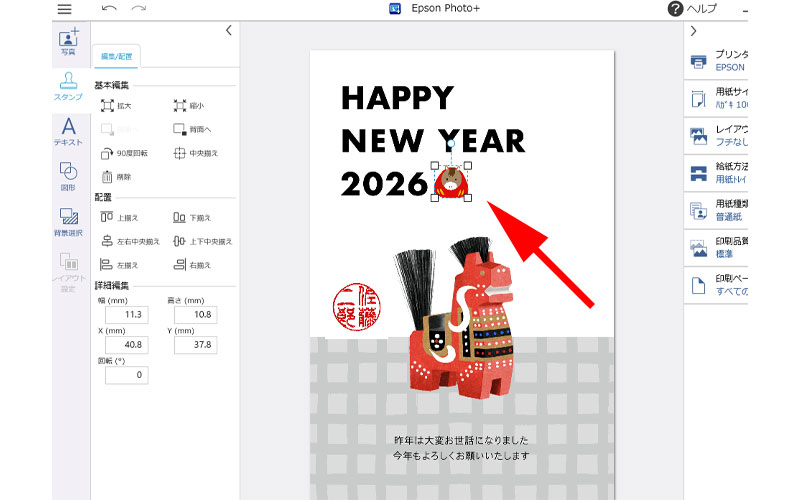The image size is (800, 500).
Task: Click the rotation handle above the stamp
Action: (451, 144)
